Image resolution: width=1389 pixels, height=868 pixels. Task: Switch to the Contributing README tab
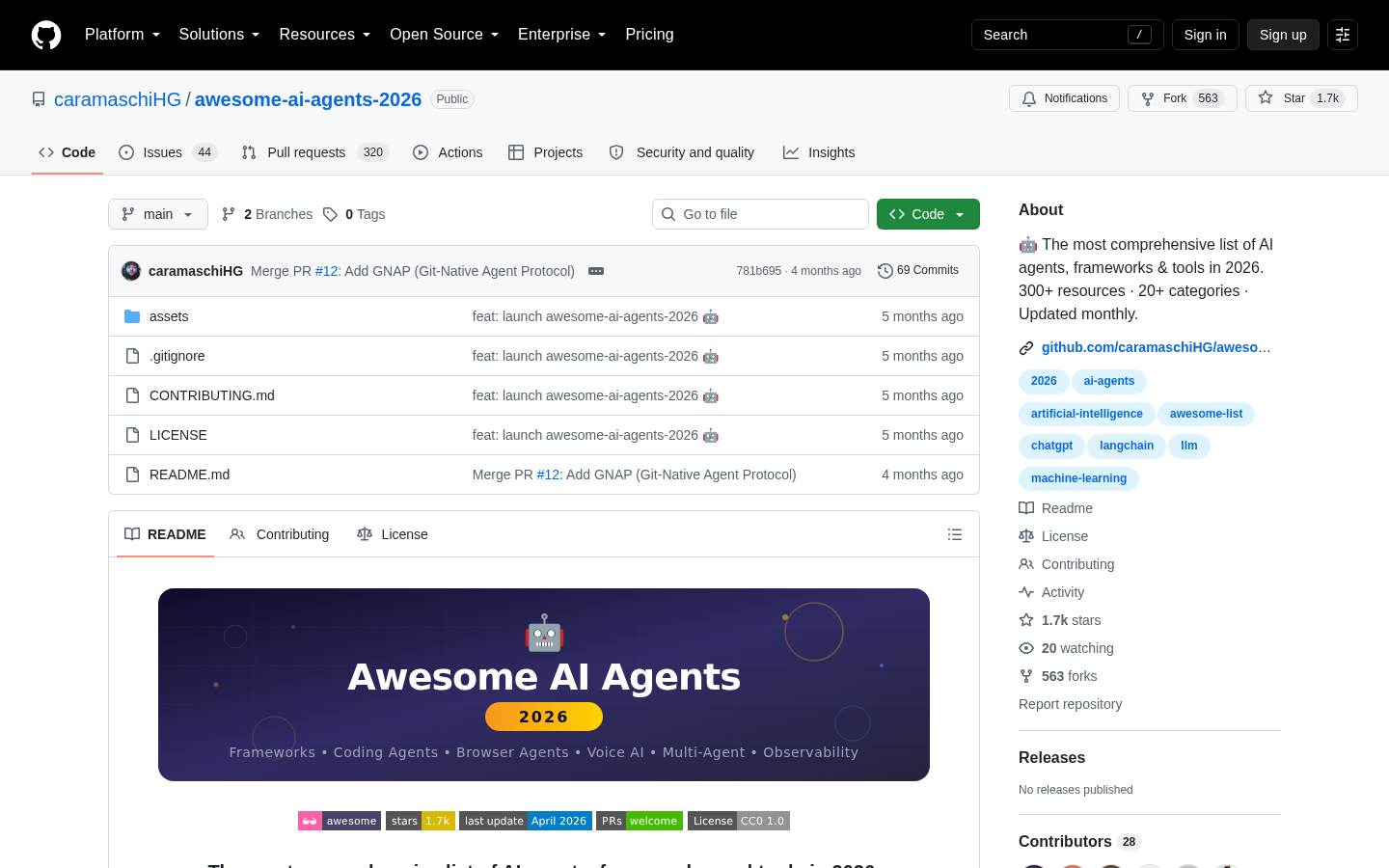click(x=280, y=534)
